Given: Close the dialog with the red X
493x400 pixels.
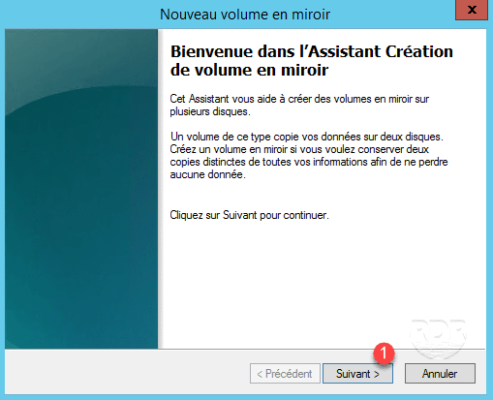Looking at the screenshot, I should 472,10.
